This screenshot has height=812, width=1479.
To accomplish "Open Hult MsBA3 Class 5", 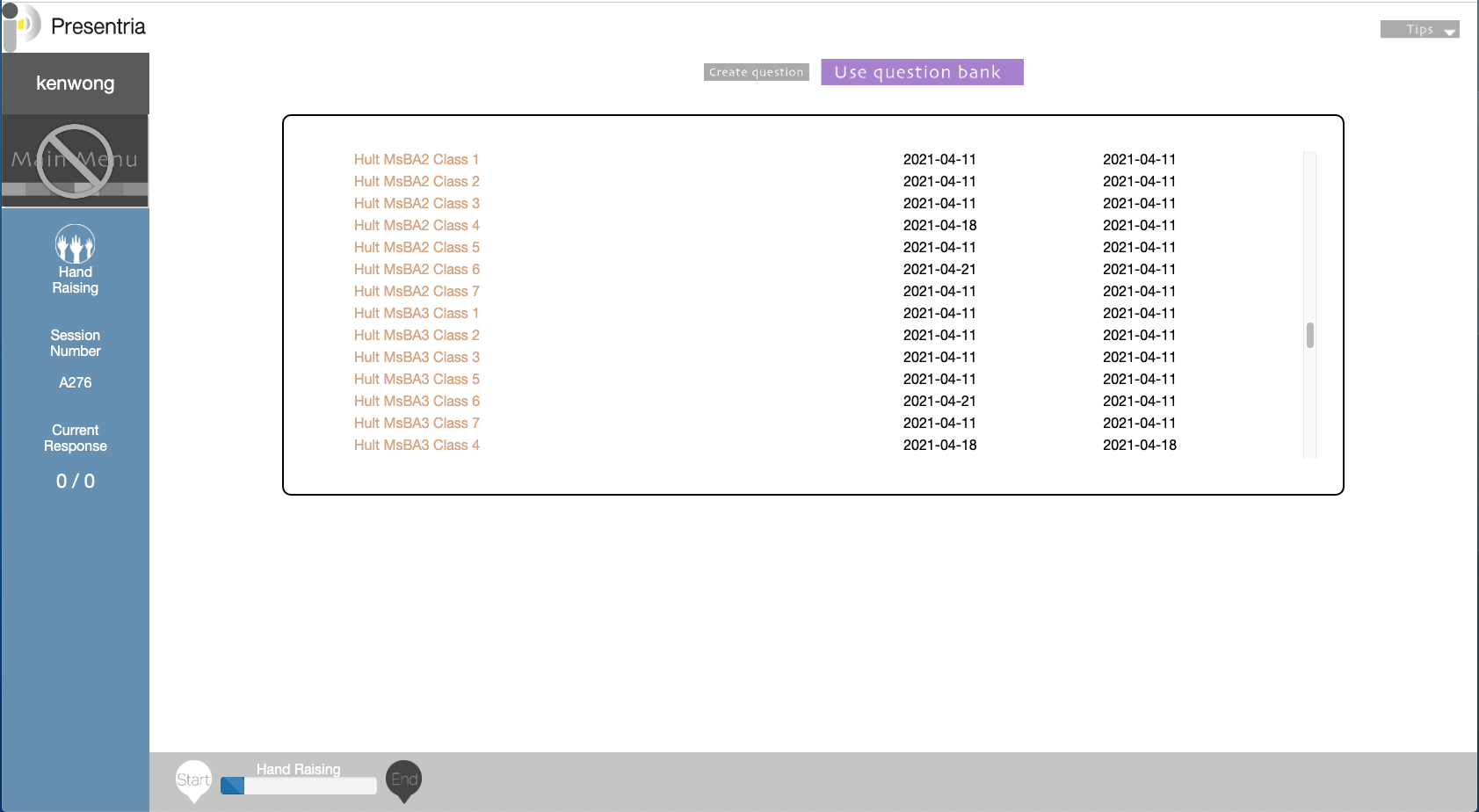I will tap(417, 379).
